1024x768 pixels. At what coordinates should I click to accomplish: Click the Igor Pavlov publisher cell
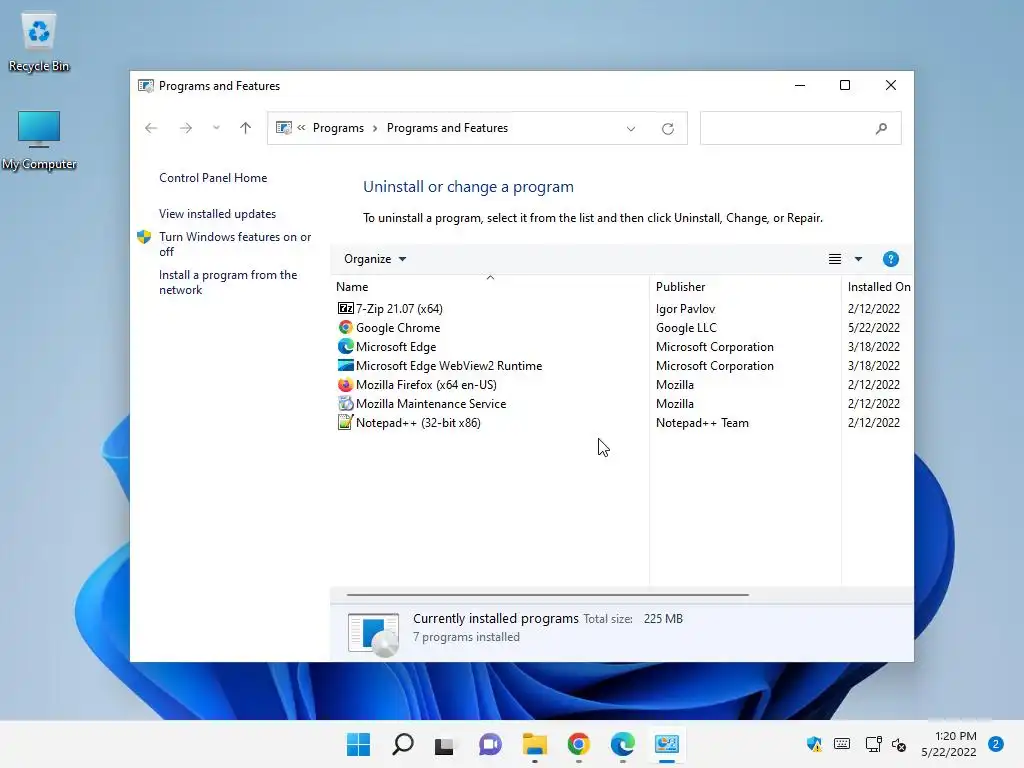(x=685, y=308)
